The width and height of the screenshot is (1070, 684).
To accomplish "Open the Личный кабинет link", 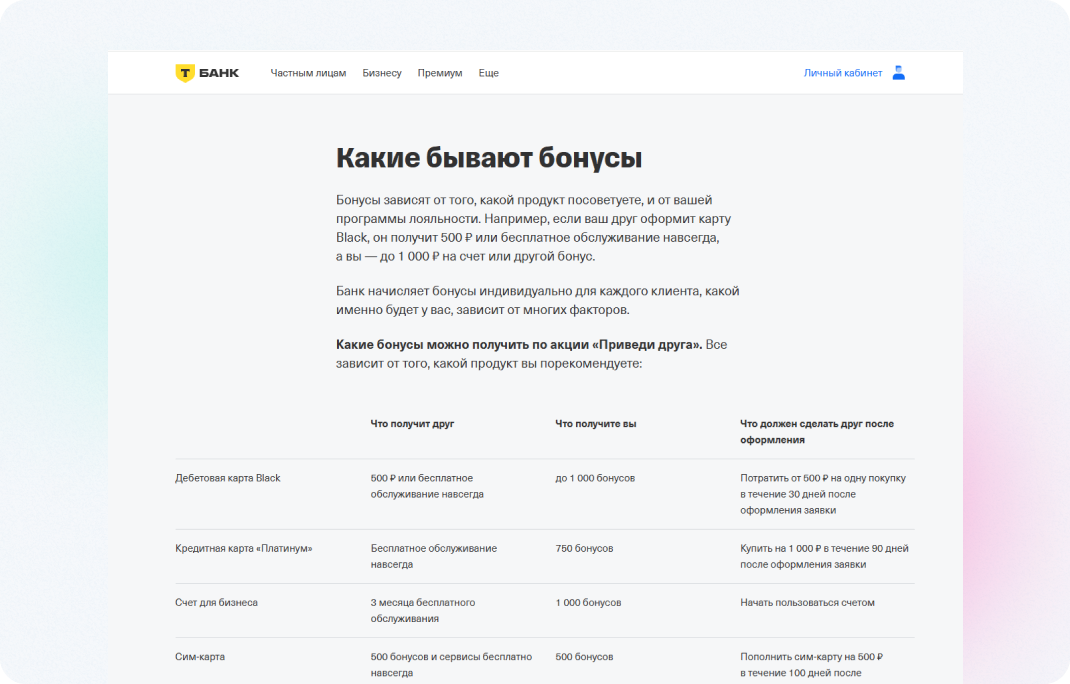I will click(842, 73).
